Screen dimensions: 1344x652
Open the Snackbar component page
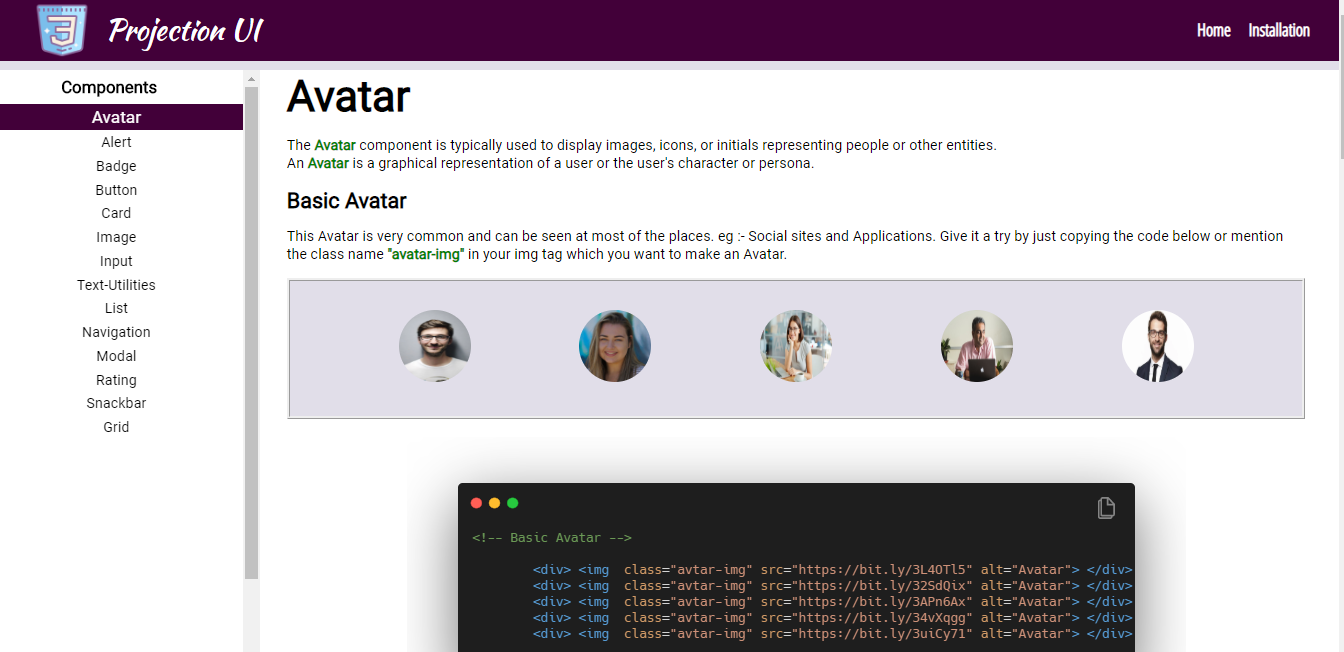pos(116,403)
